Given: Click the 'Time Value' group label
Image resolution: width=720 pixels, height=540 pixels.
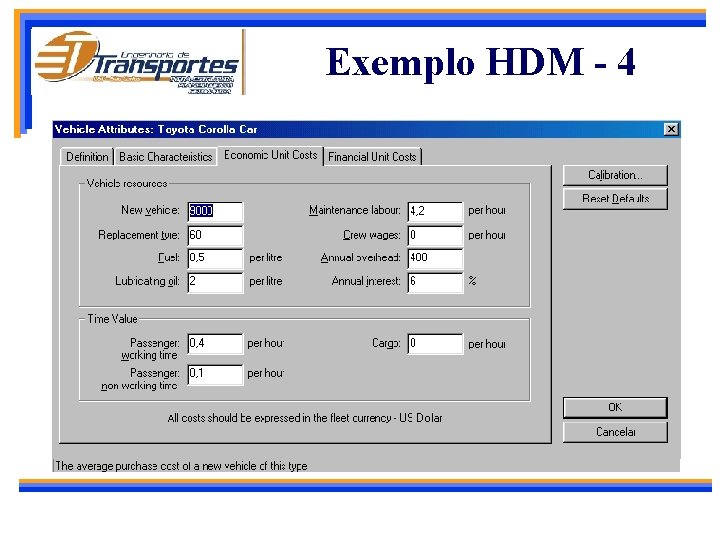Looking at the screenshot, I should [112, 319].
